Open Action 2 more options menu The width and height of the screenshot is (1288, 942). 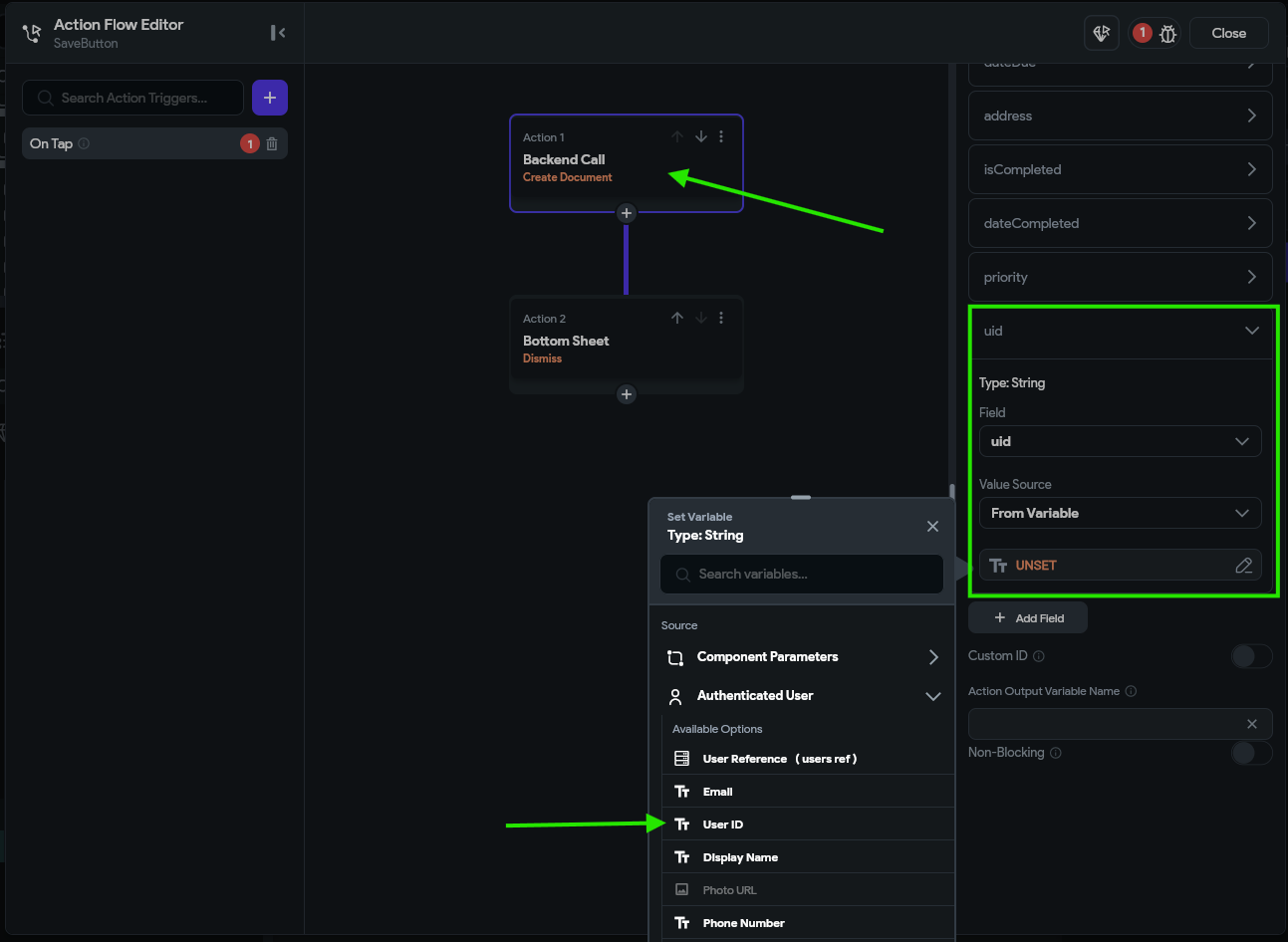[x=721, y=318]
